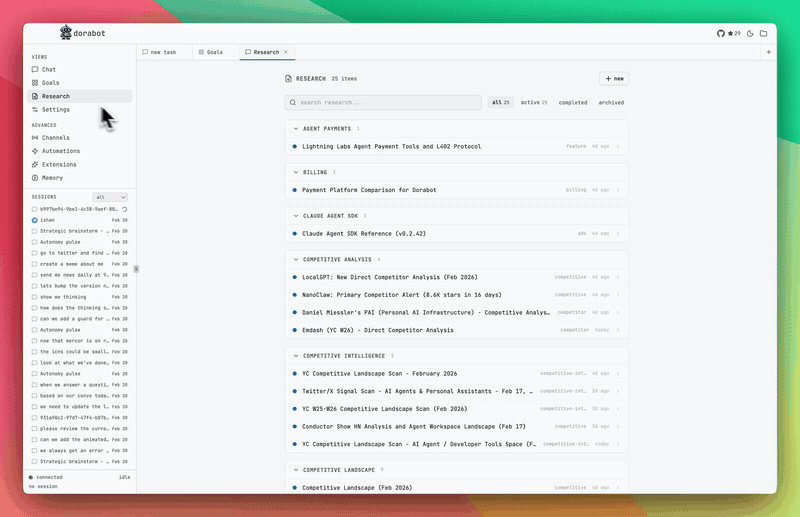Image resolution: width=800 pixels, height=517 pixels.
Task: Collapse the Competitive Landscape group
Action: click(296, 470)
